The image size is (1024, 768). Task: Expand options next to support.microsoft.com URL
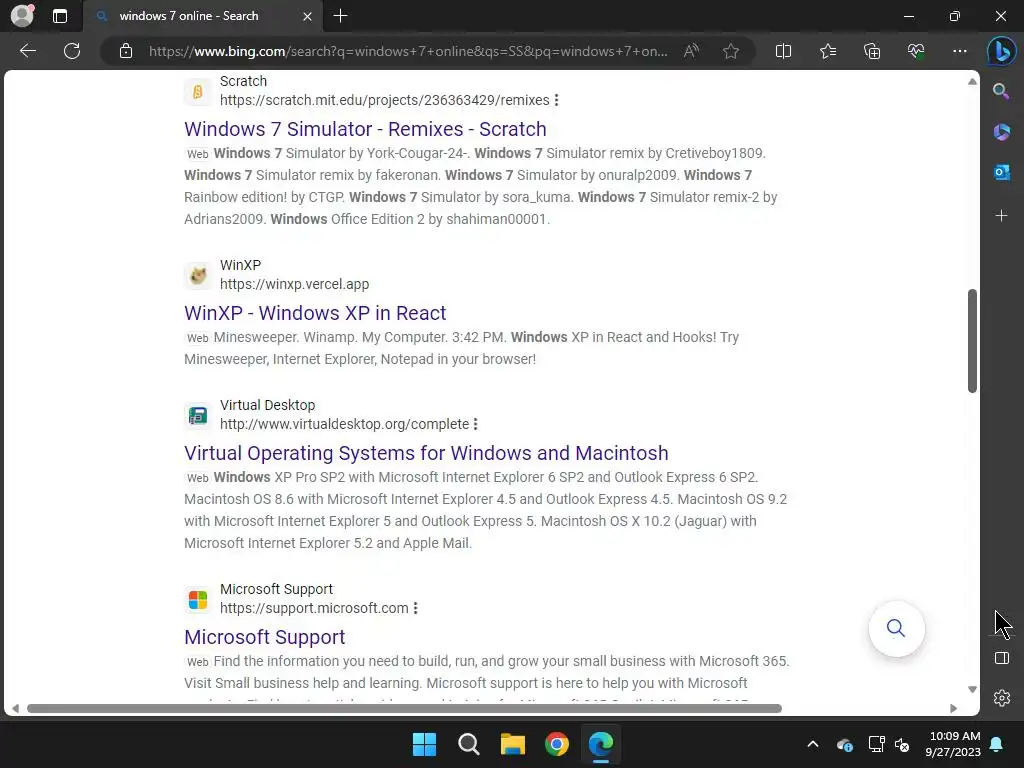(x=415, y=608)
